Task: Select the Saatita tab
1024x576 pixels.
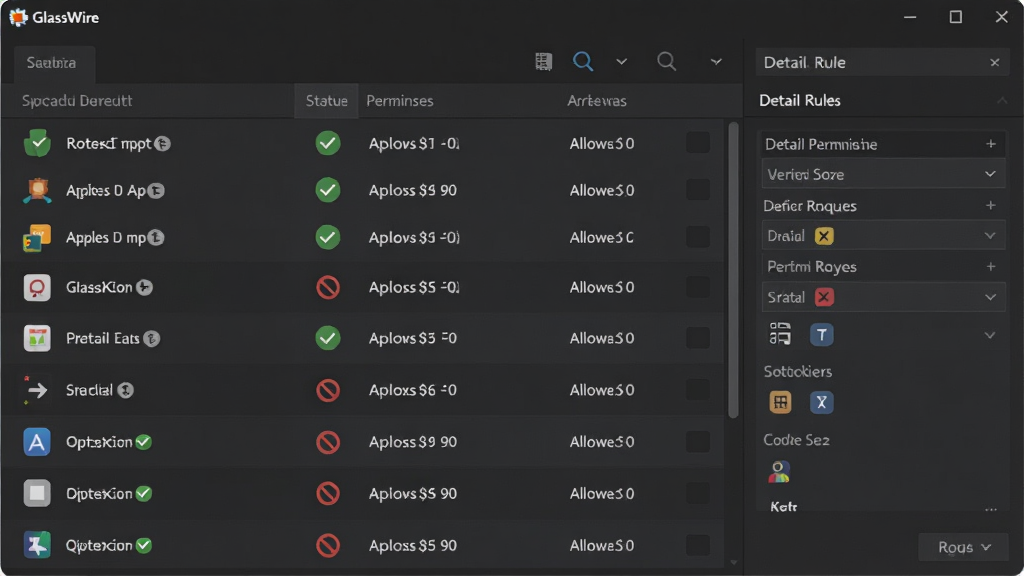Action: (54, 63)
